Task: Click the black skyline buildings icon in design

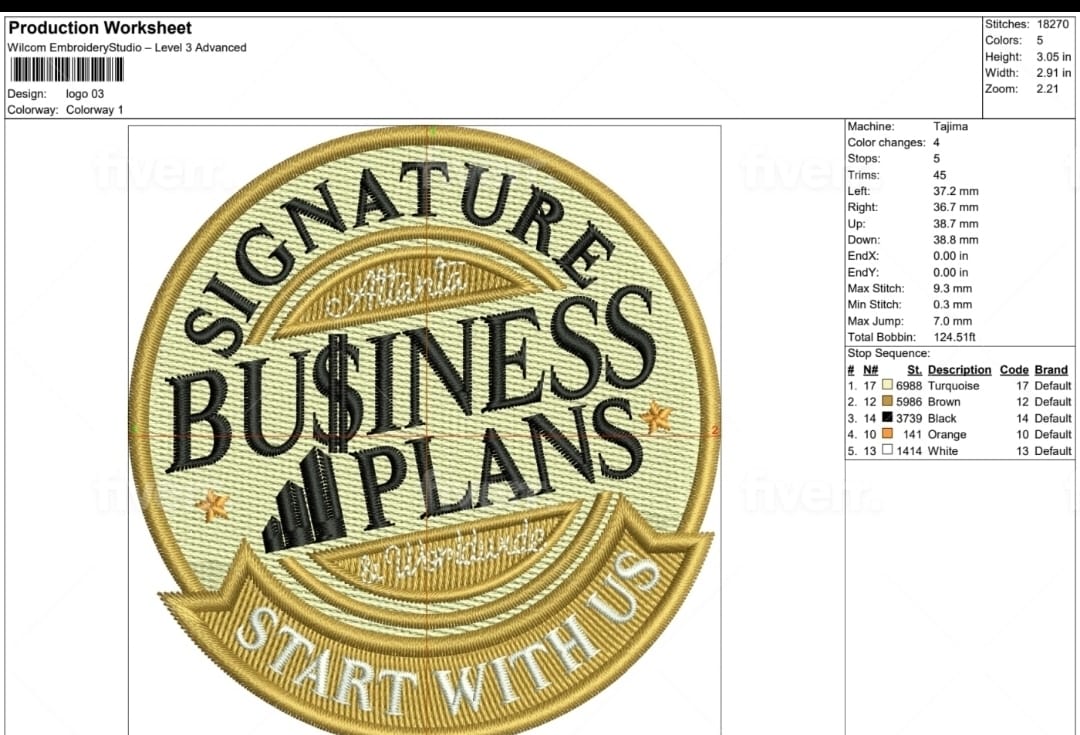Action: pos(305,502)
